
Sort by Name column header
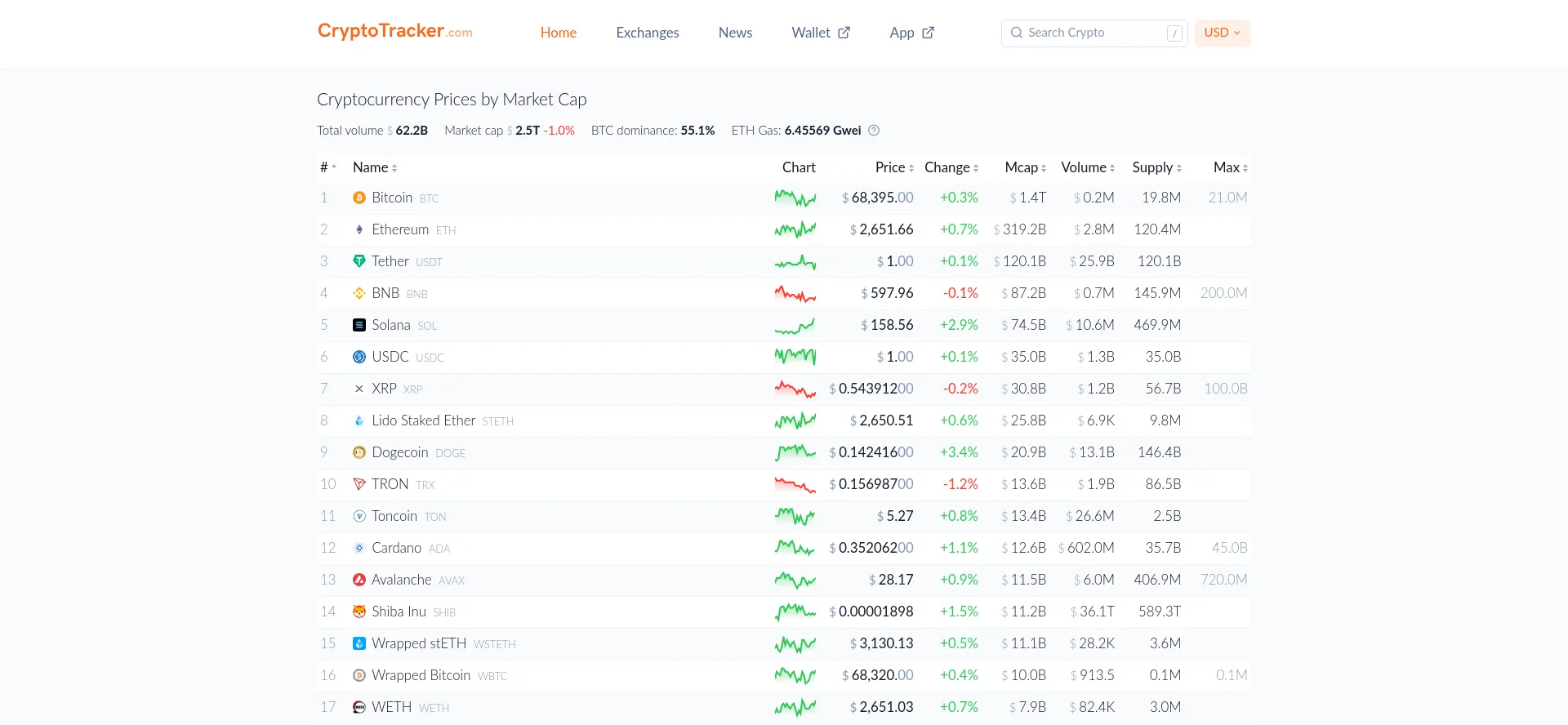[374, 167]
